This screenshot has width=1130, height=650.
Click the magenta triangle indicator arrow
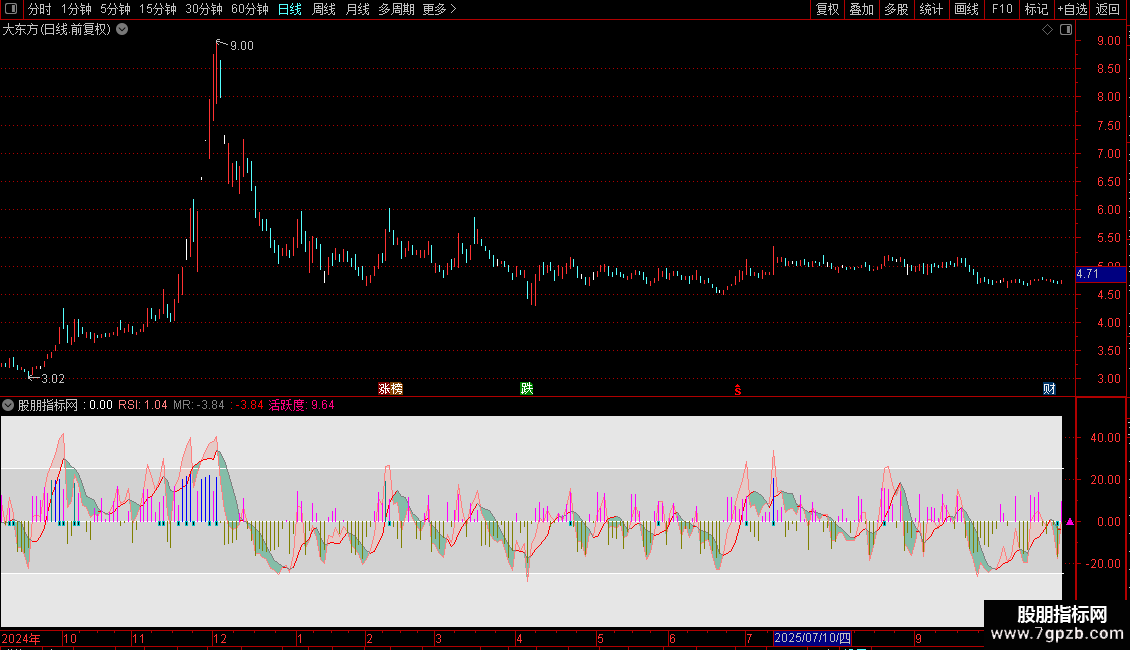coord(1070,522)
